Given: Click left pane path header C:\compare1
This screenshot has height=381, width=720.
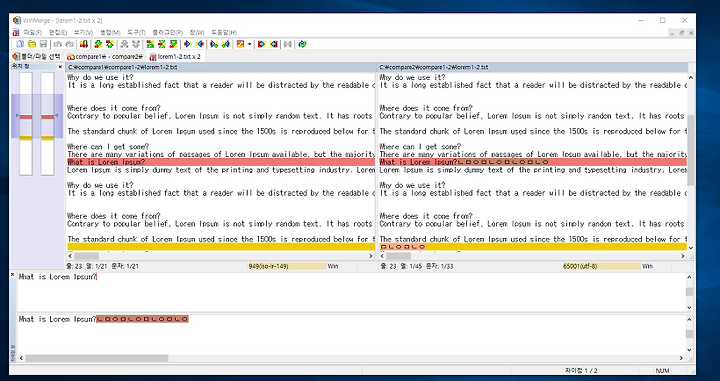Looking at the screenshot, I should (221, 67).
